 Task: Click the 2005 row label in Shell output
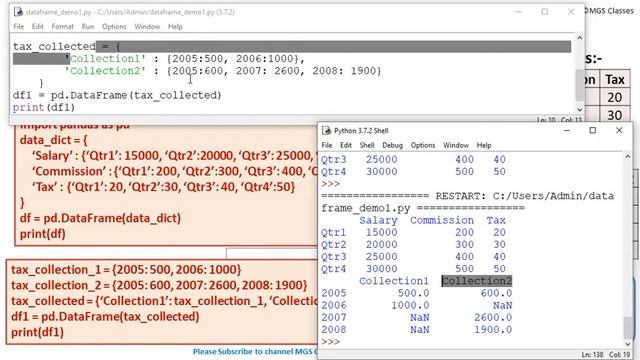pyautogui.click(x=333, y=293)
